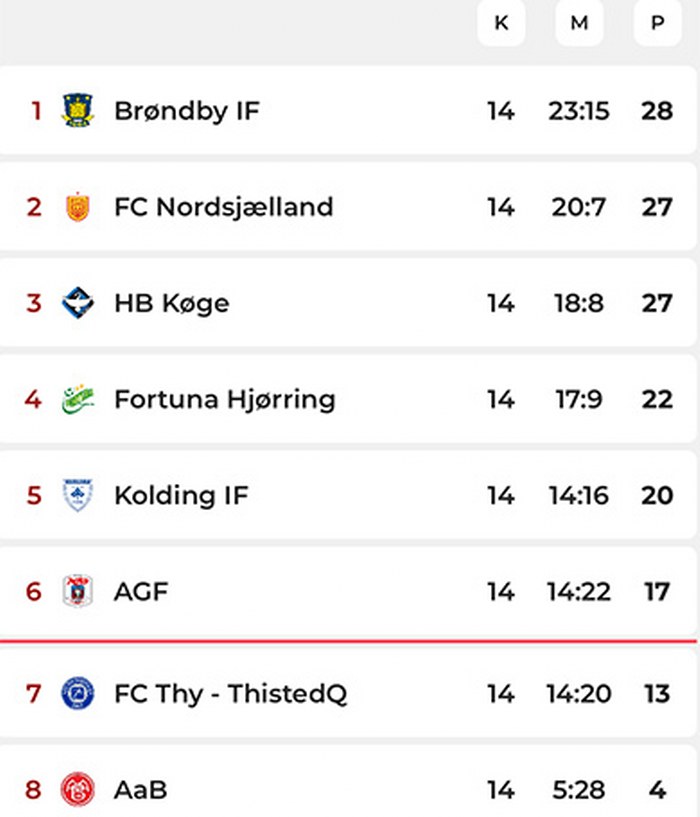Select the Fortuna Hjørring team name

tap(224, 399)
